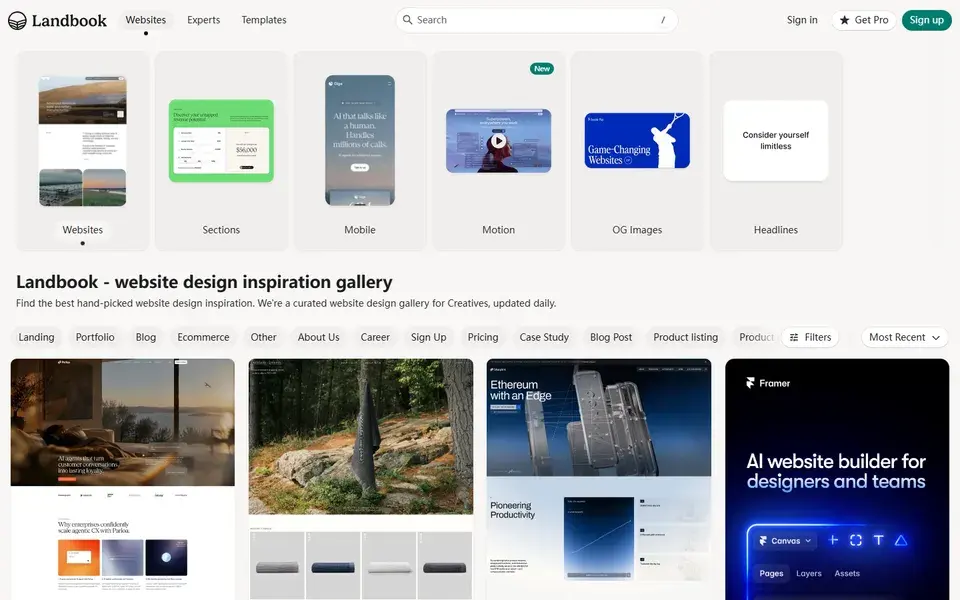Select the Assets tab in Framer card

click(847, 574)
